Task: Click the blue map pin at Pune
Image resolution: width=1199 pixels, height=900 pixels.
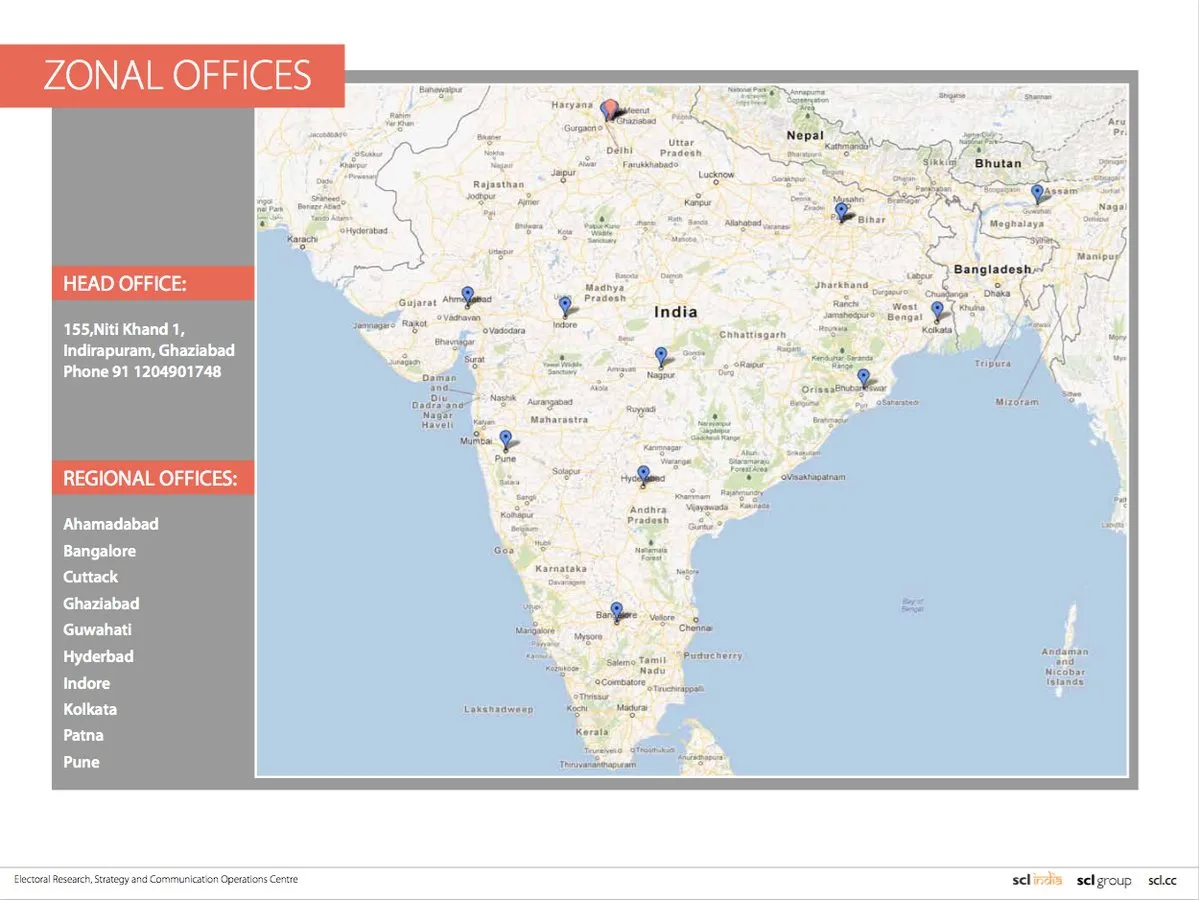Action: click(x=505, y=439)
